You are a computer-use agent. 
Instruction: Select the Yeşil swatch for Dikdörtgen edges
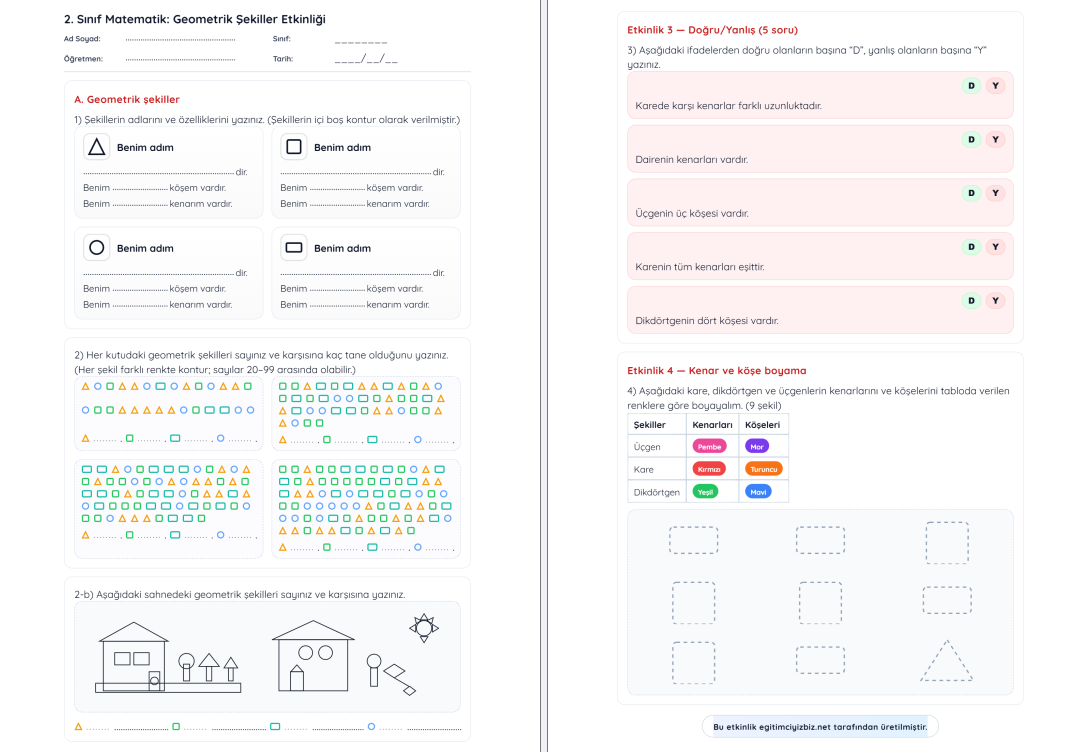706,491
